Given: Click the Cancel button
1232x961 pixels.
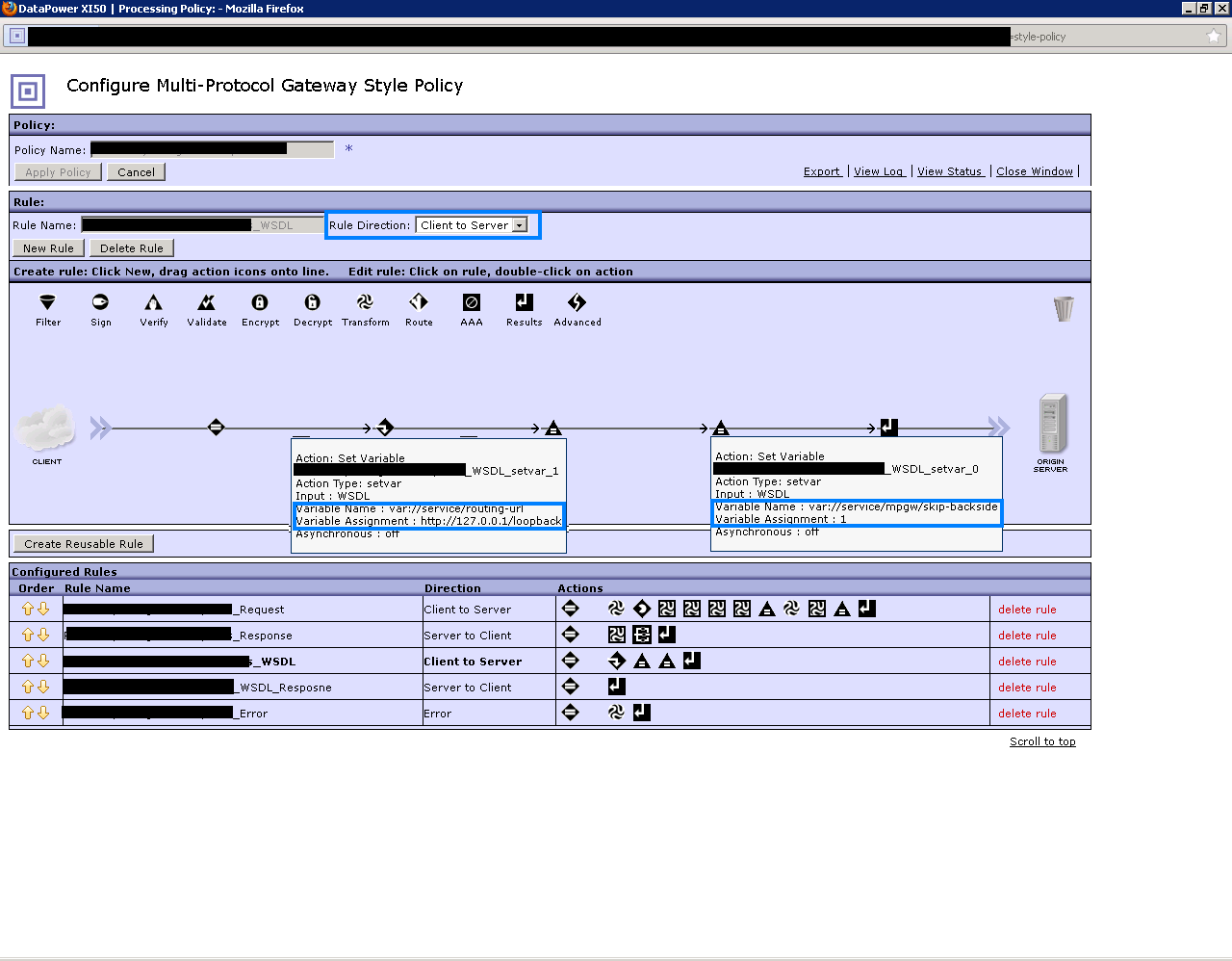Looking at the screenshot, I should 136,172.
